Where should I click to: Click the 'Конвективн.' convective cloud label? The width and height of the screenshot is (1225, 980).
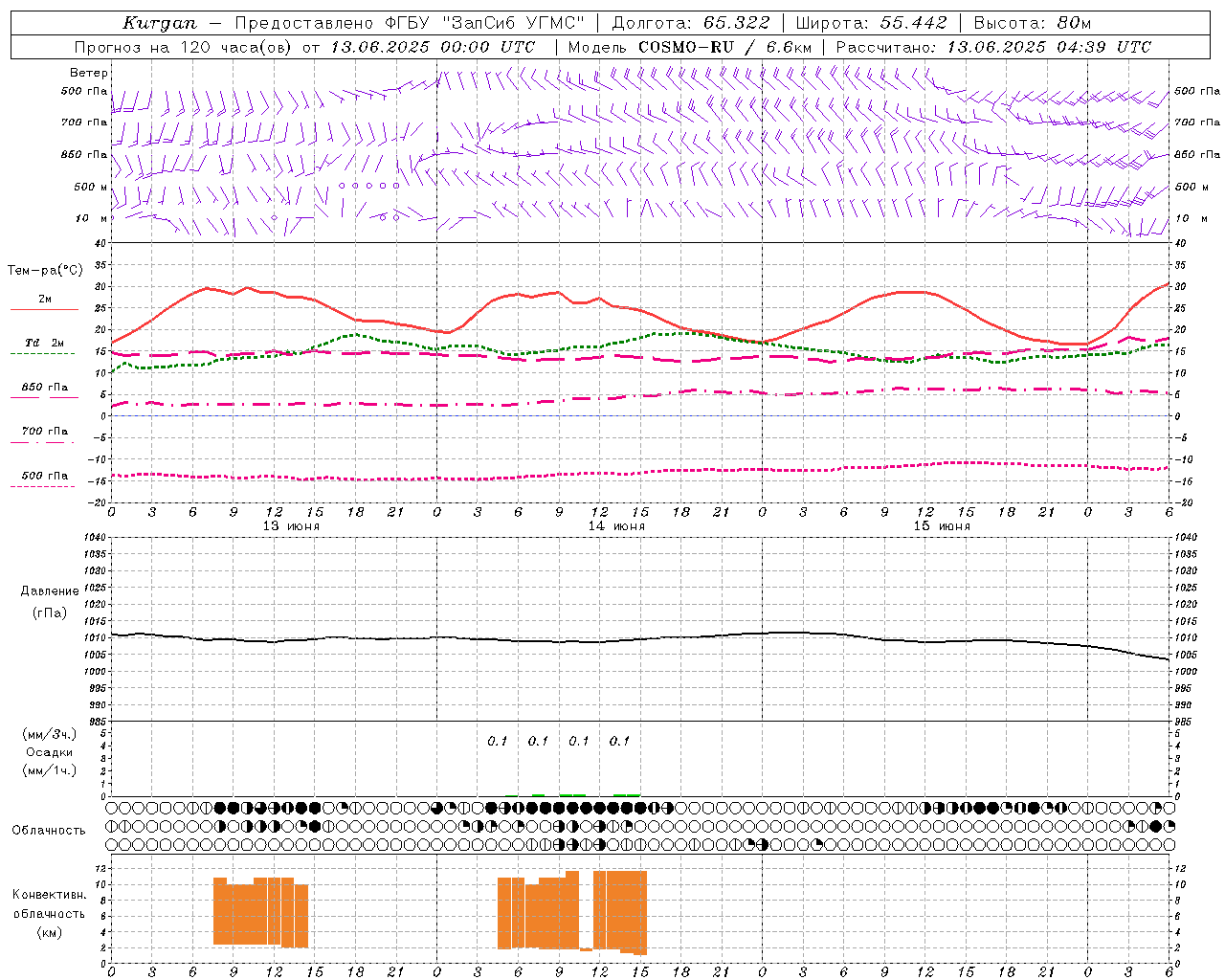tap(50, 895)
